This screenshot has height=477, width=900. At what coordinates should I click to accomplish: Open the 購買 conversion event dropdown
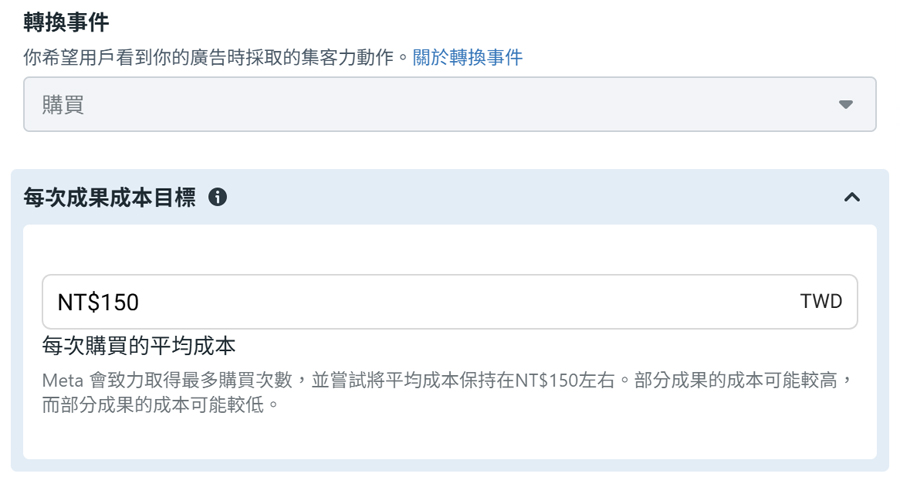tap(449, 104)
